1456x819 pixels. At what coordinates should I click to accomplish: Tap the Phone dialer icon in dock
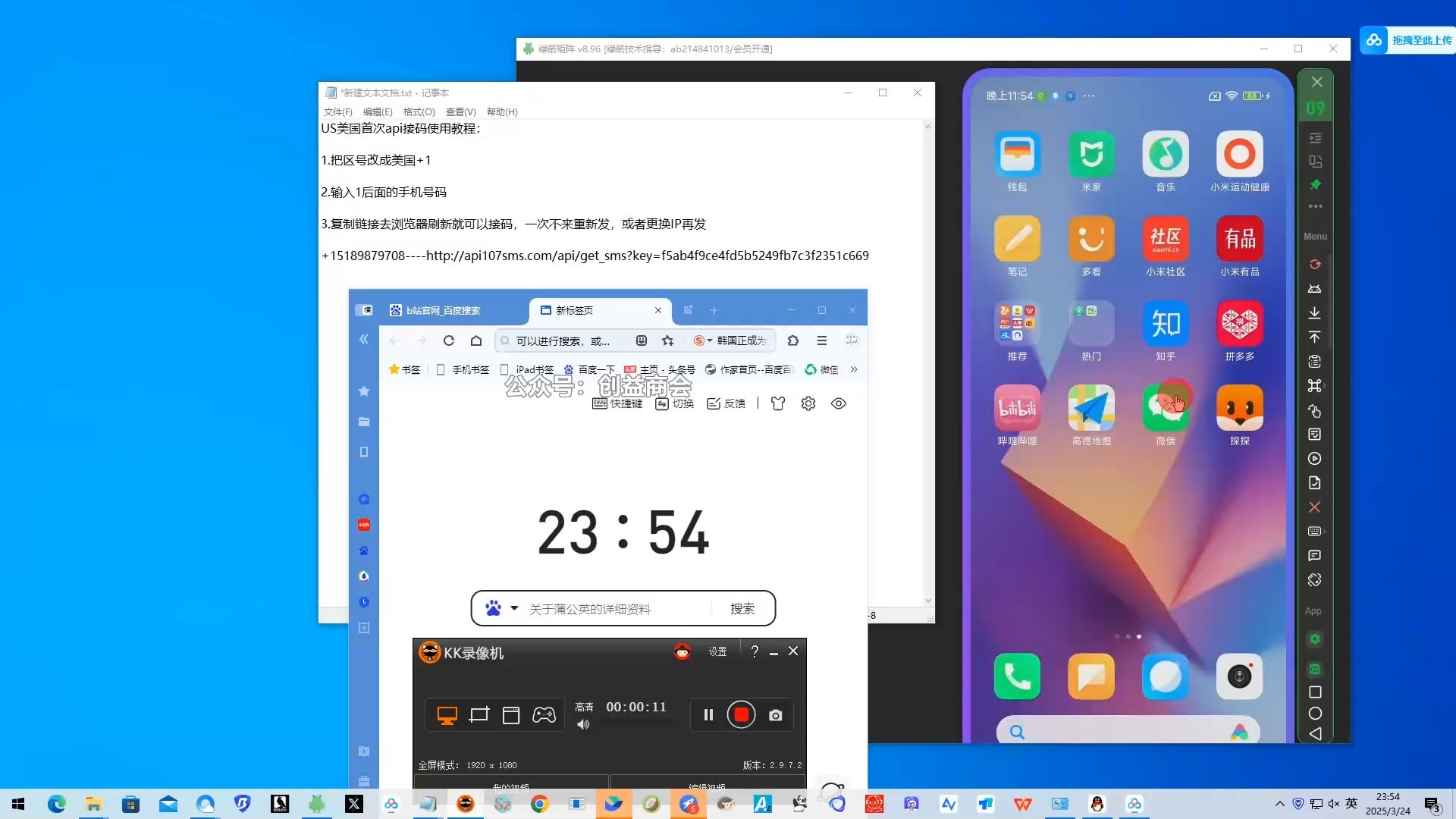tap(1016, 676)
